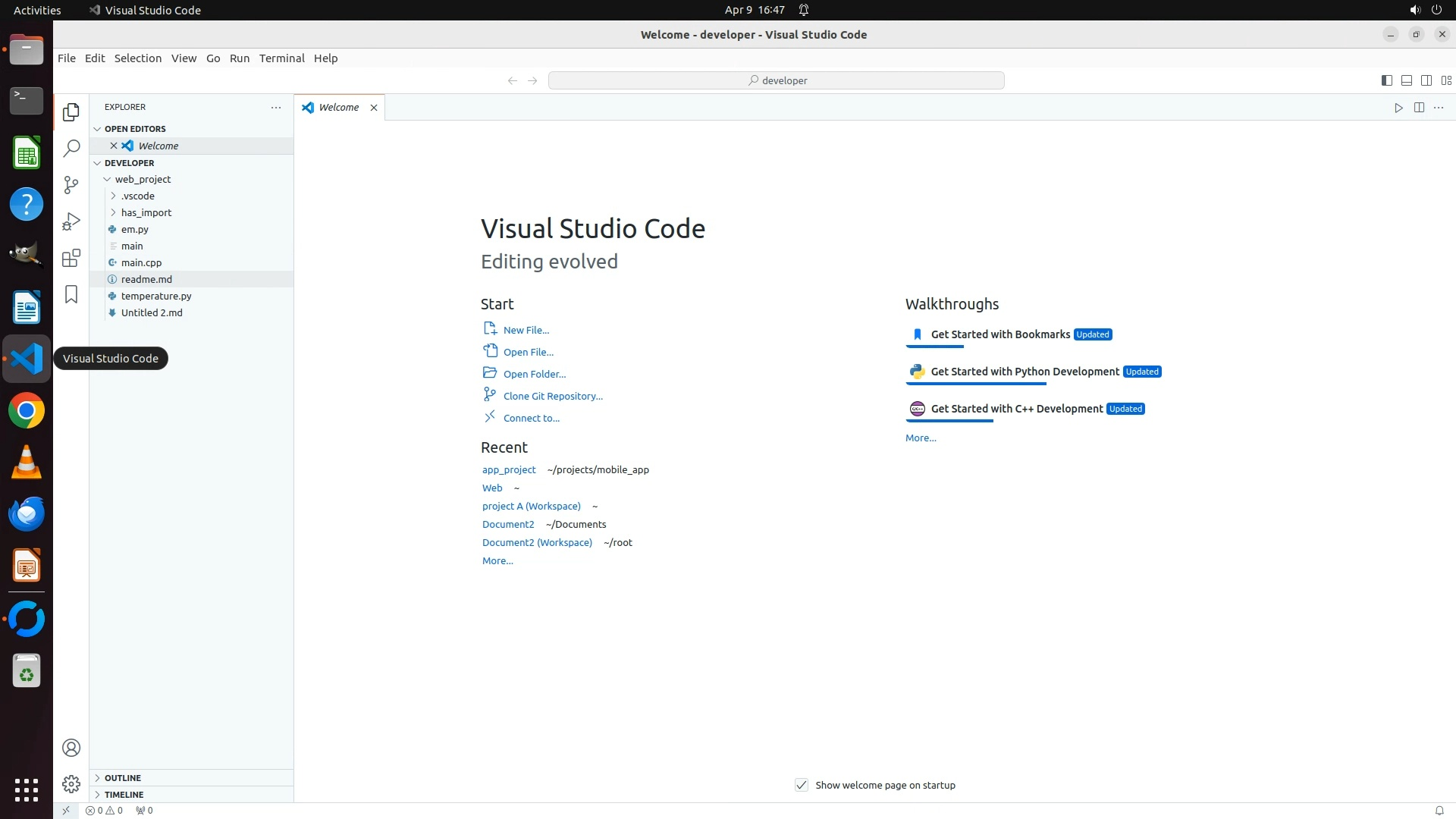The height and width of the screenshot is (819, 1456).
Task: Open the Search view in activity bar
Action: tap(71, 149)
